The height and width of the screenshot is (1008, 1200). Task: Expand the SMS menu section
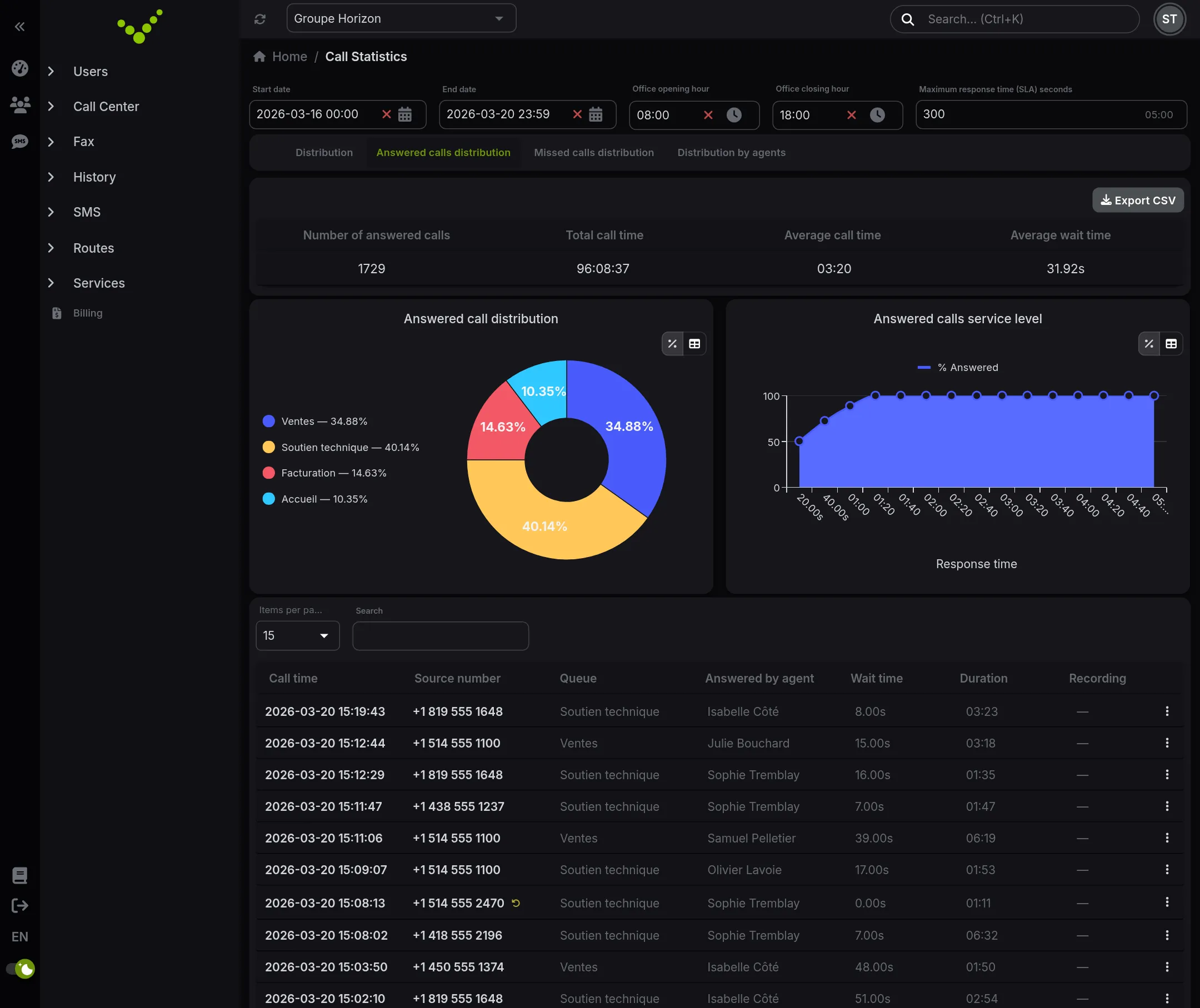[87, 212]
